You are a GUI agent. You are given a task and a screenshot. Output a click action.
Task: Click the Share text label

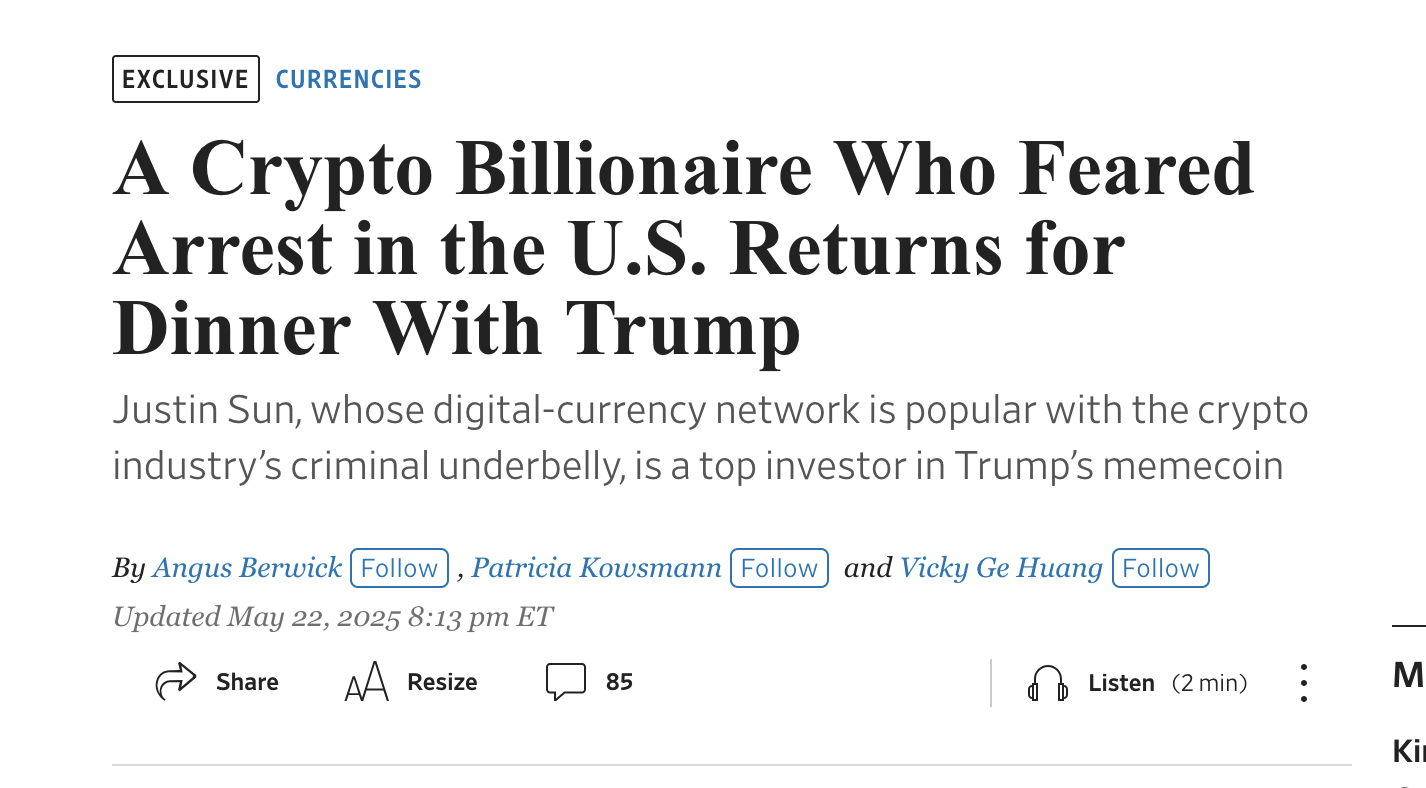247,682
